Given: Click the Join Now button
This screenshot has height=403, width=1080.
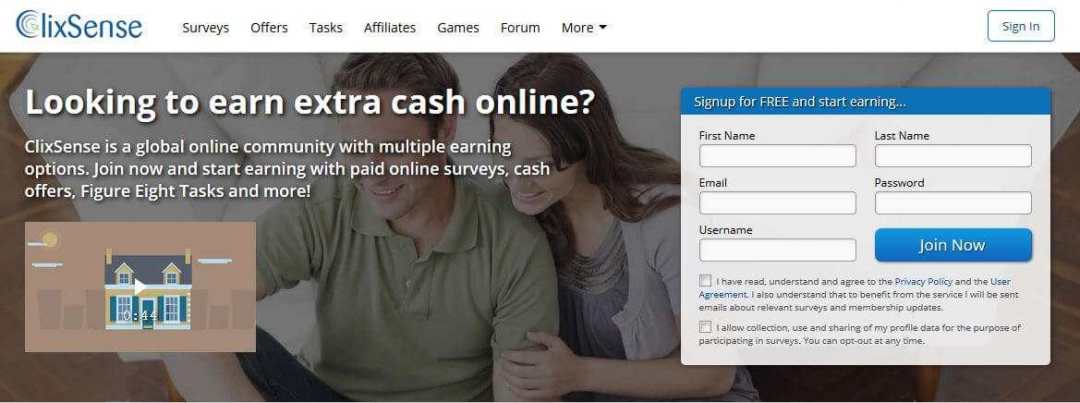Looking at the screenshot, I should (953, 245).
